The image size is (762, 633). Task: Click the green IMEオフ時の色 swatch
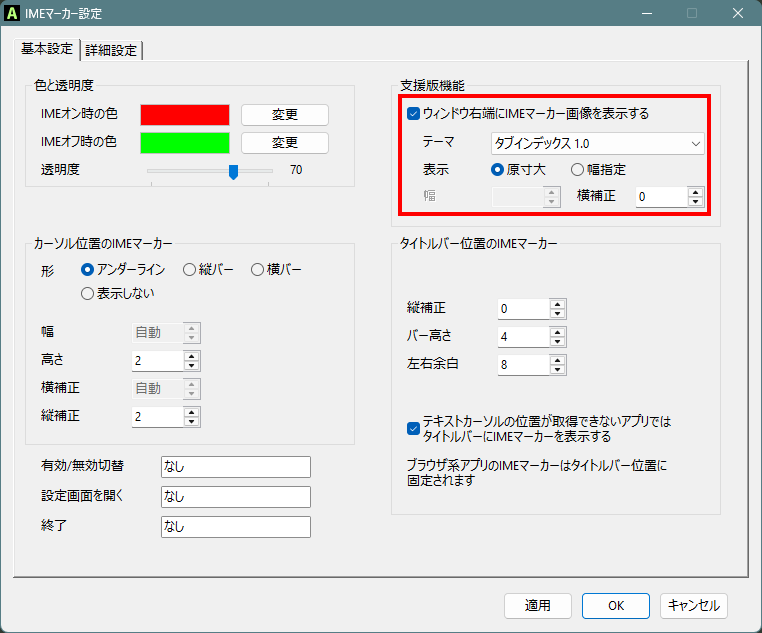185,143
